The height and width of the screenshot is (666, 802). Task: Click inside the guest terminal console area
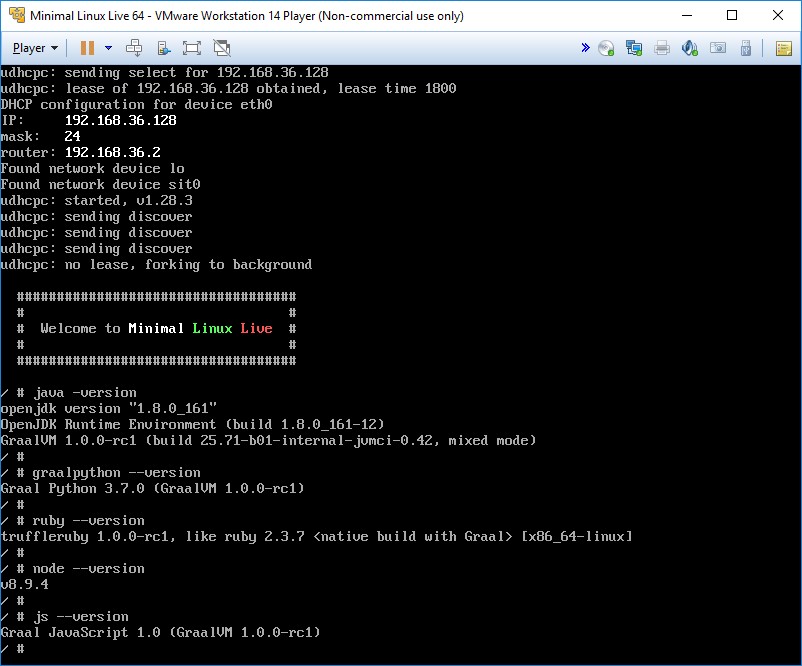tap(400, 400)
